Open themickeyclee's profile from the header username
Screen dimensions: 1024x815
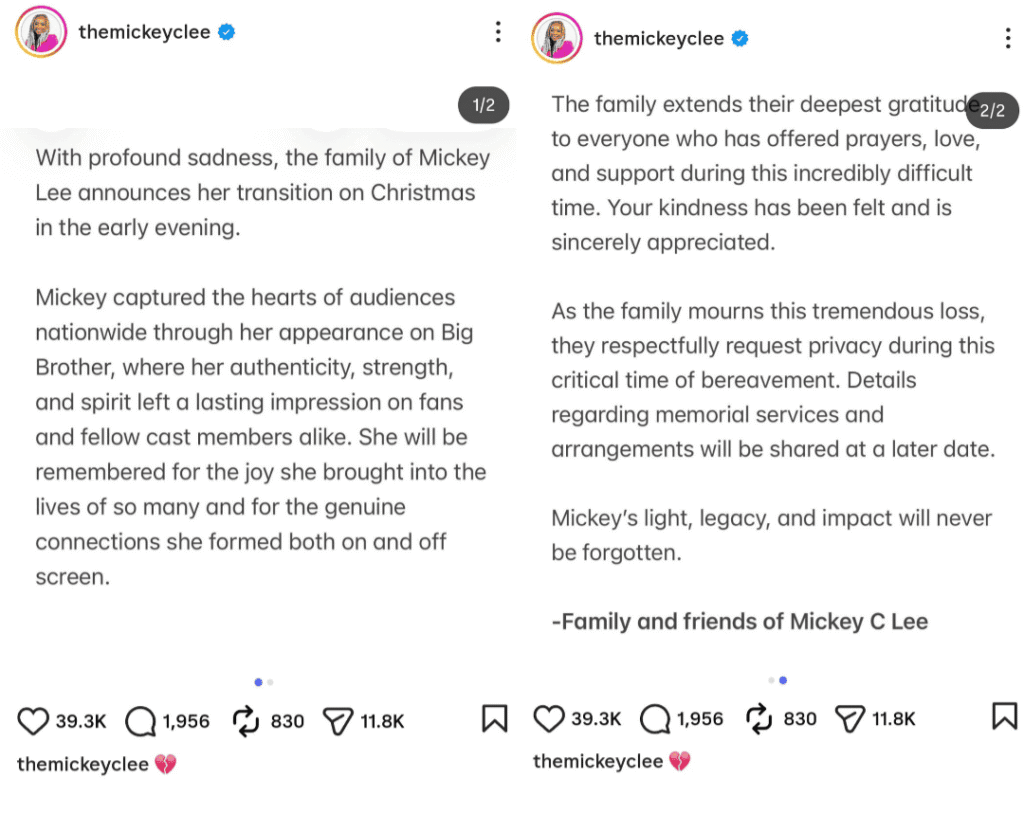tap(145, 31)
